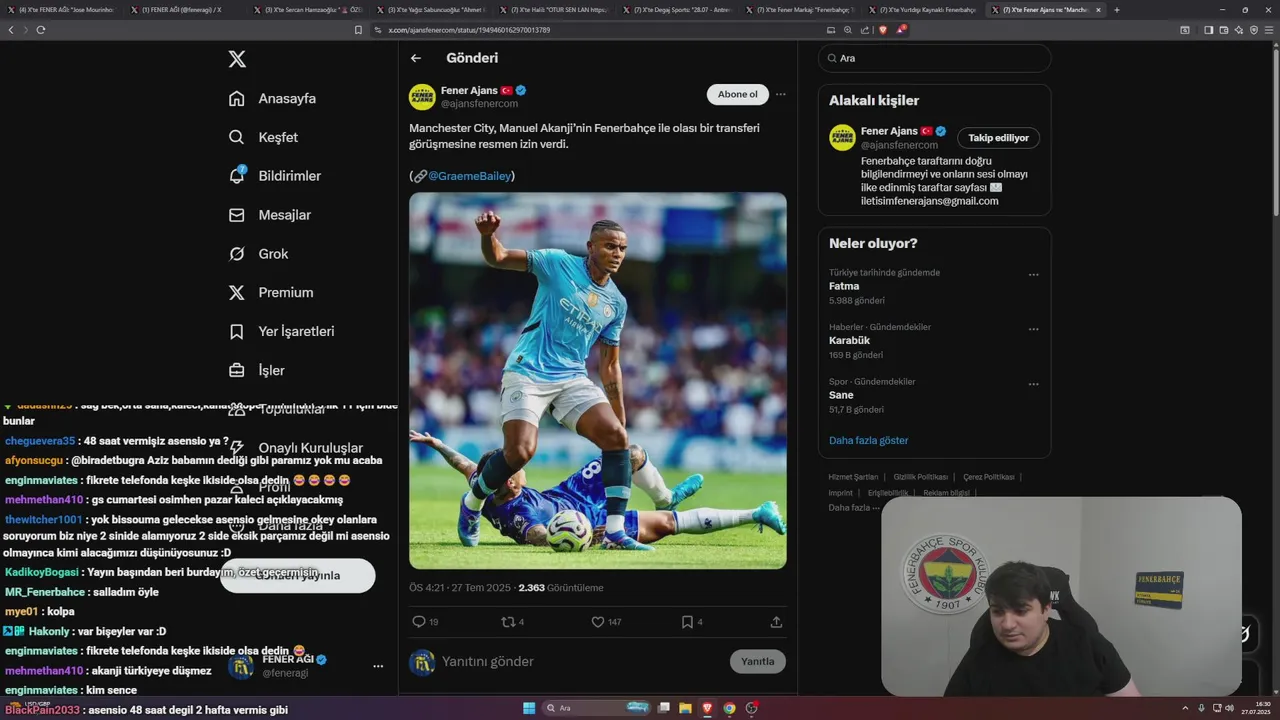
Task: Open Hizmet Şartları footer link
Action: click(853, 477)
